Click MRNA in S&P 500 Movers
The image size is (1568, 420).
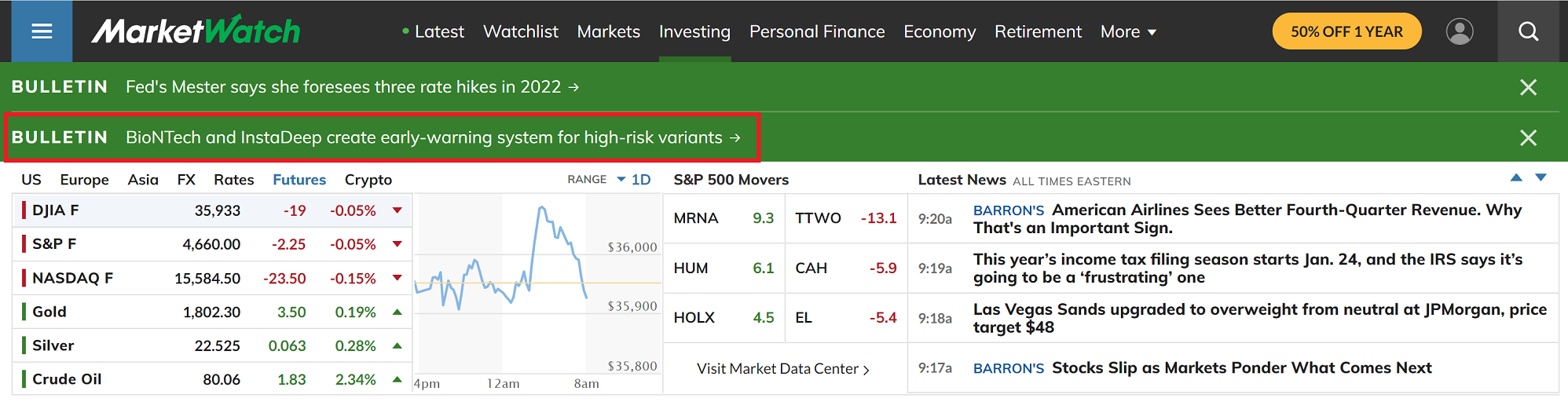(x=696, y=218)
